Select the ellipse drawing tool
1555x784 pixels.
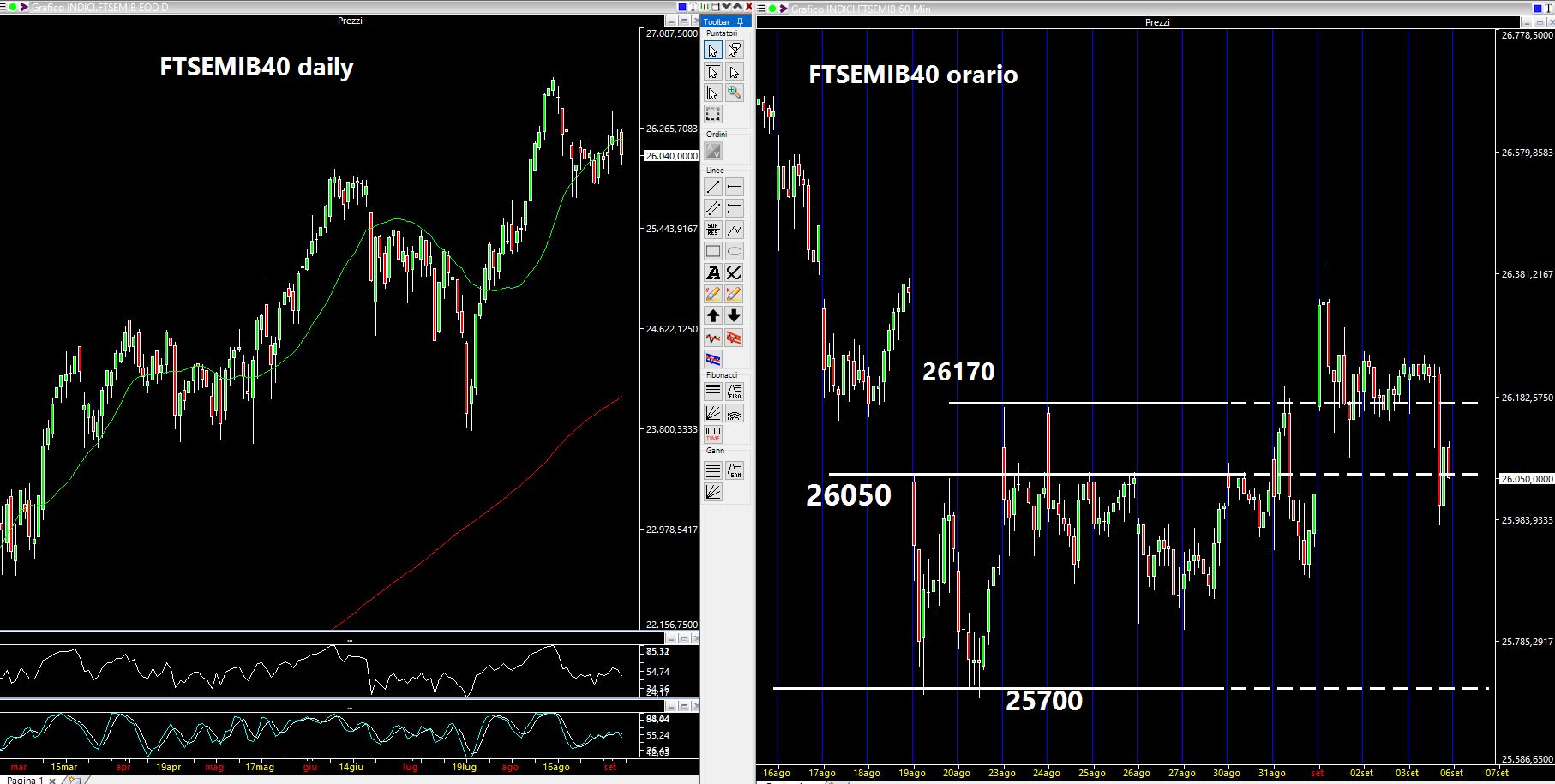point(735,251)
